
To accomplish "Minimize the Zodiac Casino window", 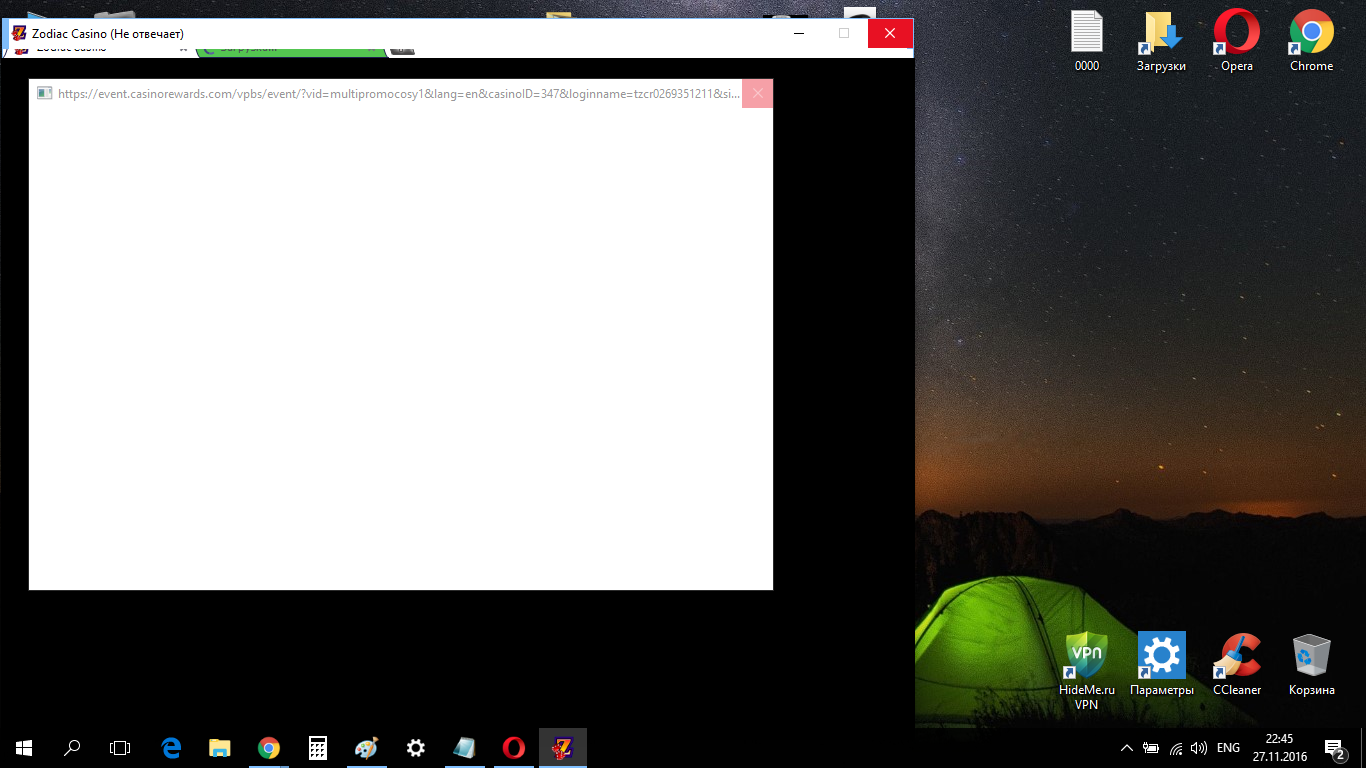I will point(799,33).
